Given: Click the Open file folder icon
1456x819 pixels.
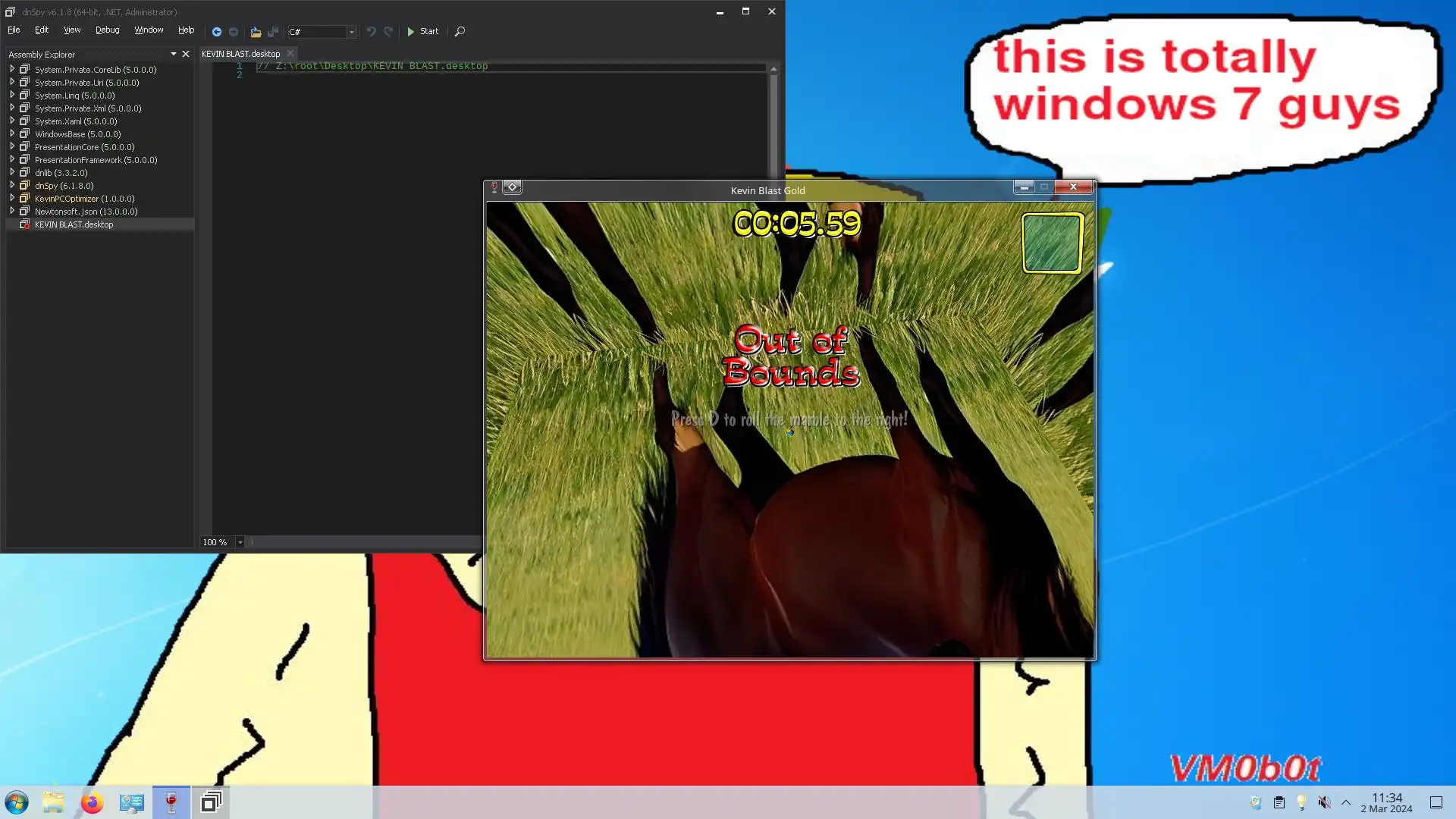Looking at the screenshot, I should tap(256, 32).
